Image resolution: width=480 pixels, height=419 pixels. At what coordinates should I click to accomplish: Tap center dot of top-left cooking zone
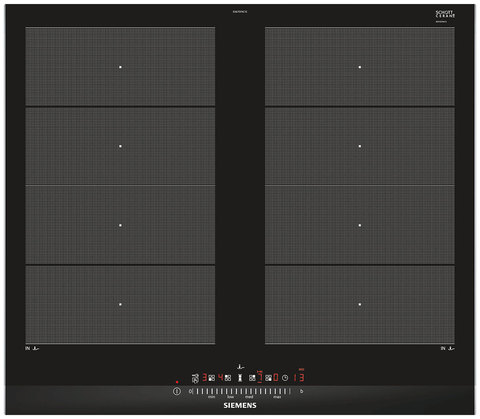point(120,67)
